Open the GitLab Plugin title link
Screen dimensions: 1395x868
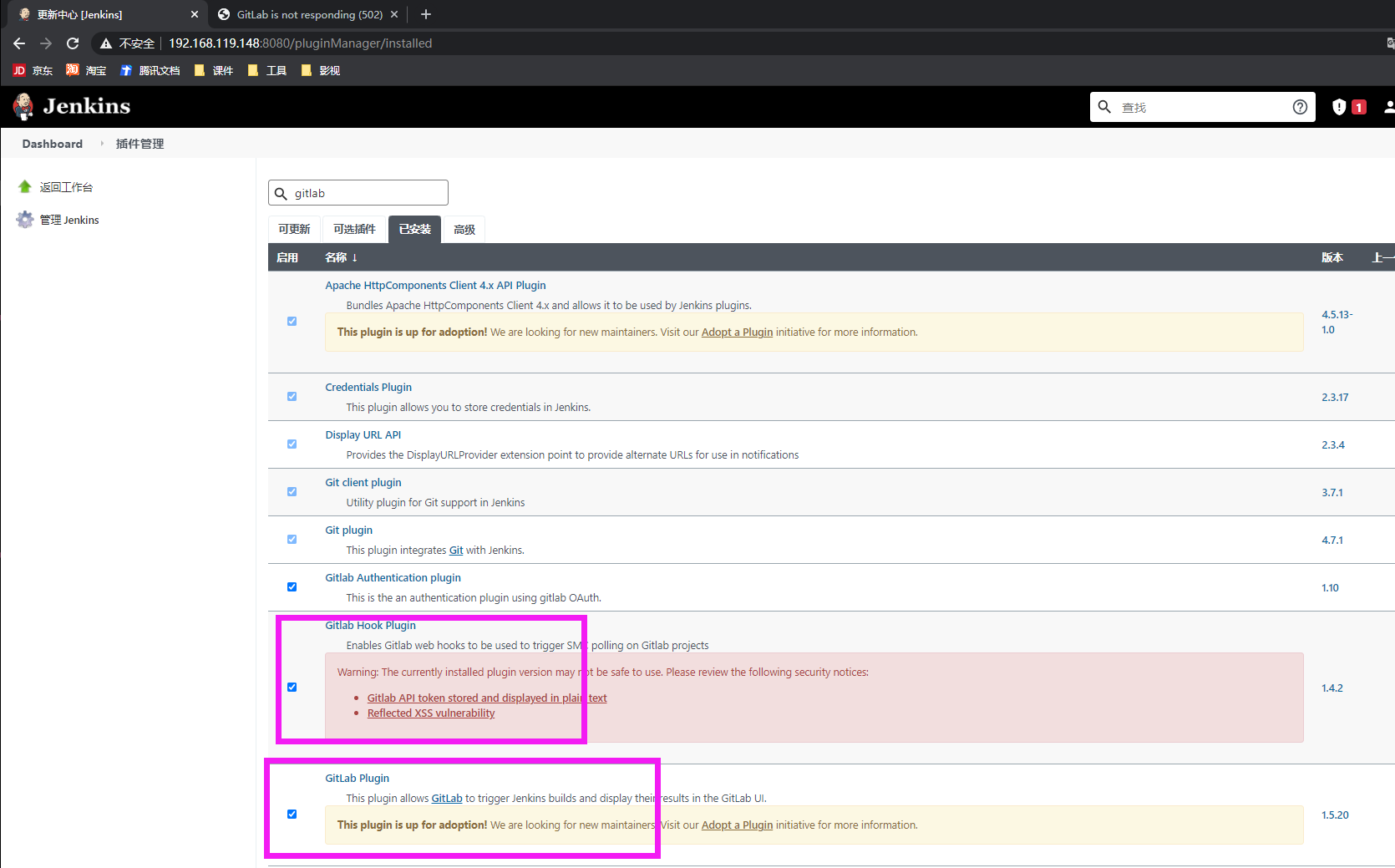point(357,779)
